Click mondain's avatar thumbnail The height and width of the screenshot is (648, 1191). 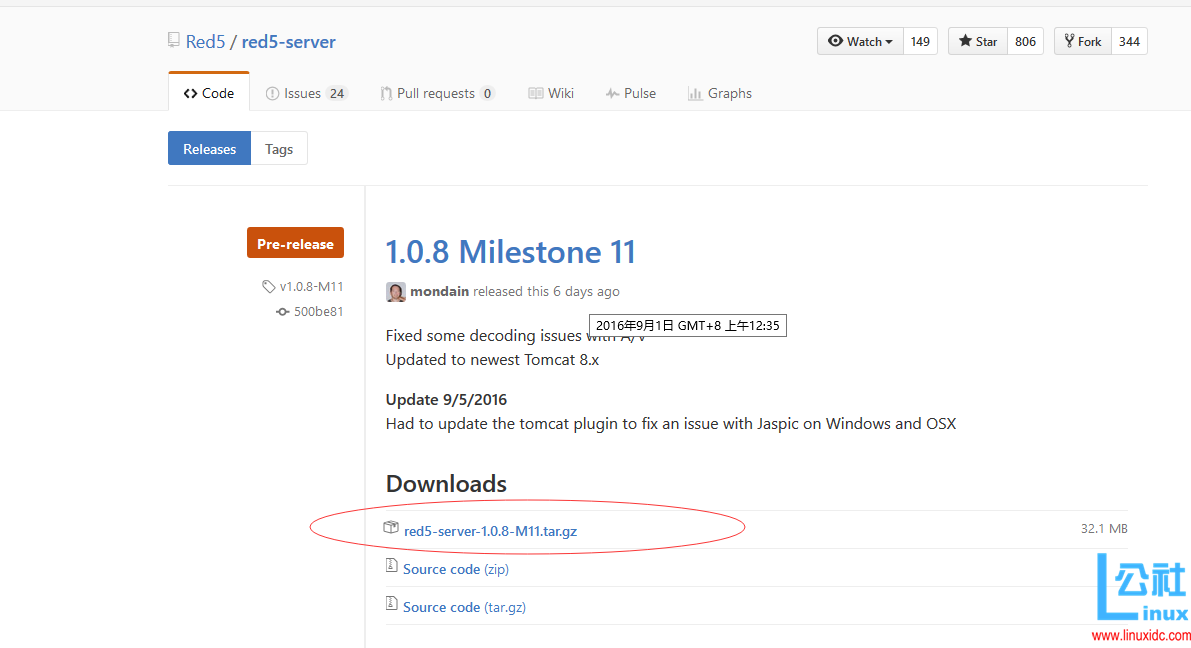[x=396, y=291]
